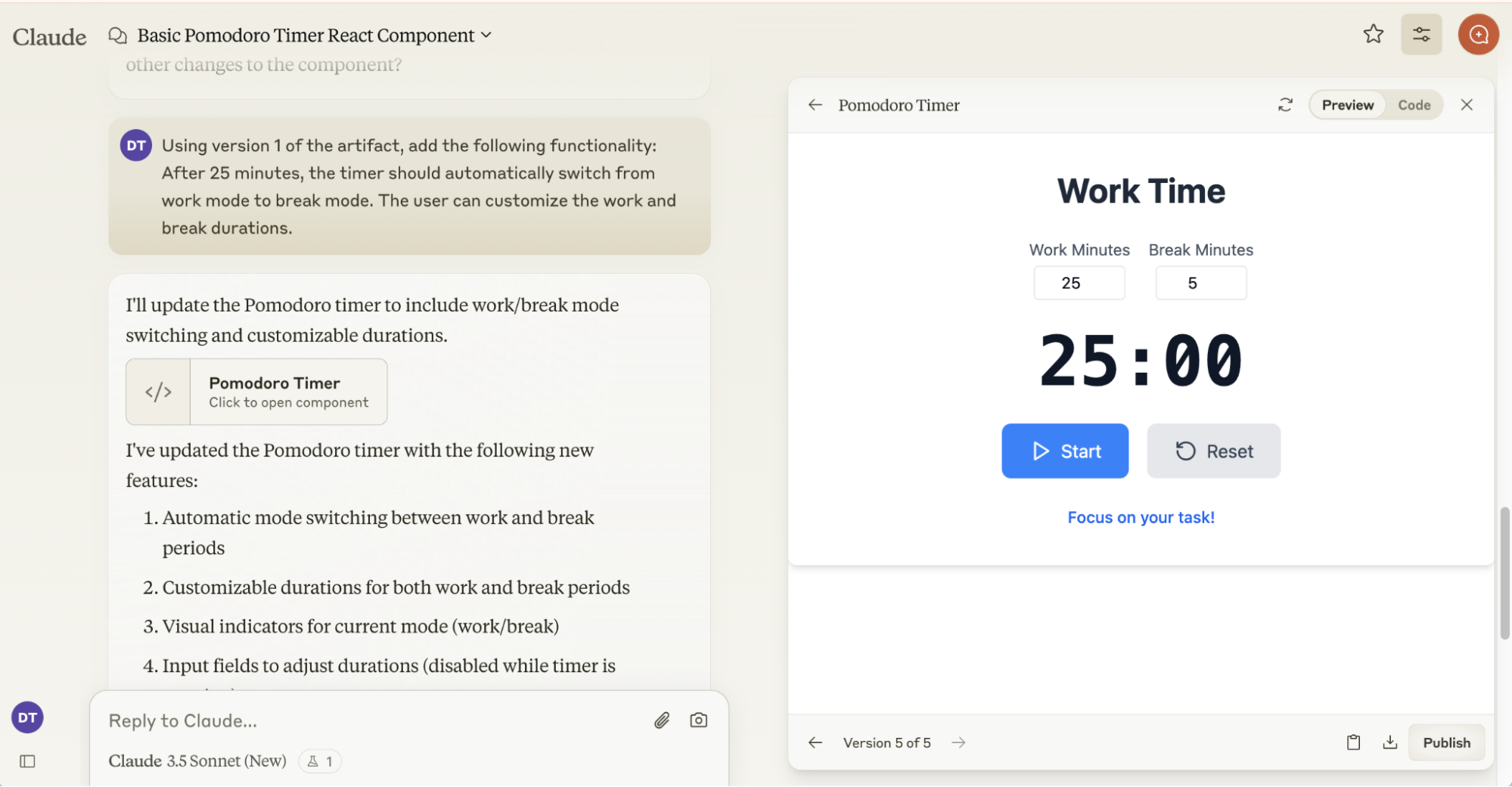Click the Reset timer button
Image resolution: width=1512 pixels, height=787 pixels.
[x=1213, y=451]
